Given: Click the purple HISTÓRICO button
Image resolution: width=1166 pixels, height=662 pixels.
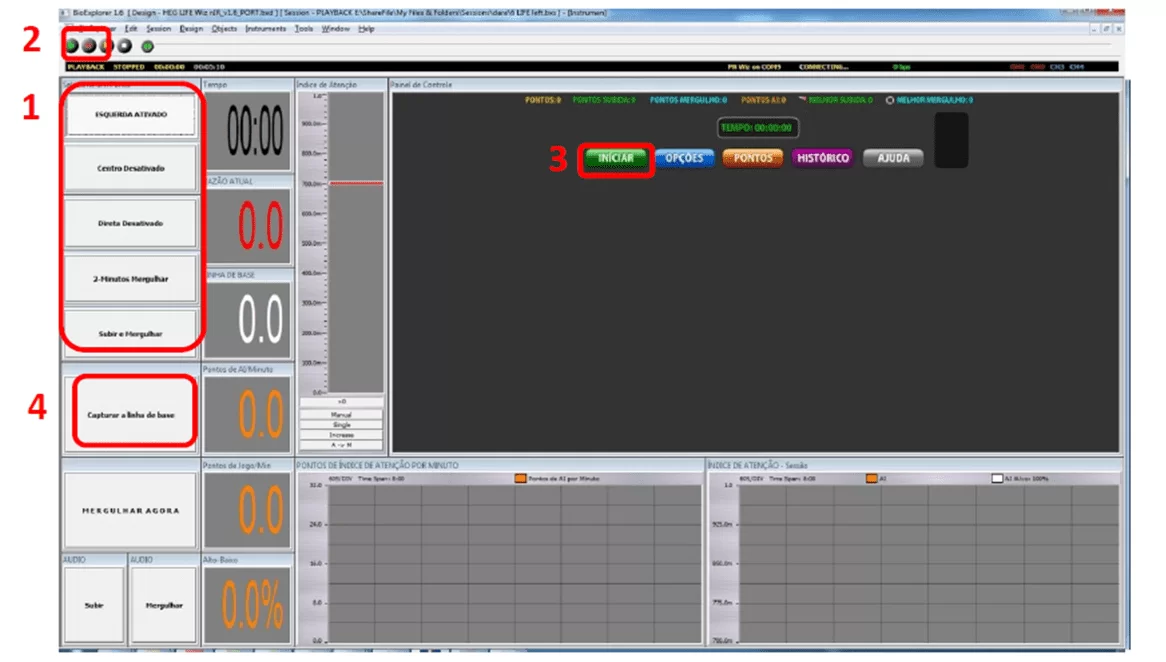Looking at the screenshot, I should [822, 158].
